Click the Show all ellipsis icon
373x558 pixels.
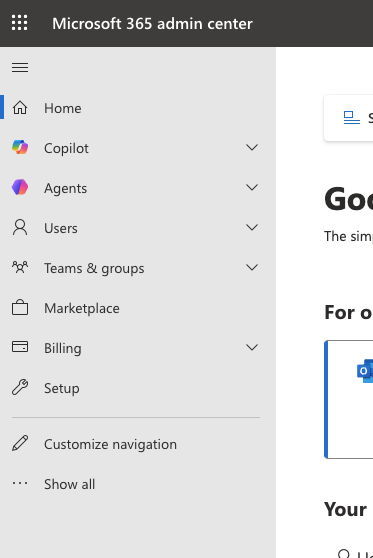(x=20, y=483)
